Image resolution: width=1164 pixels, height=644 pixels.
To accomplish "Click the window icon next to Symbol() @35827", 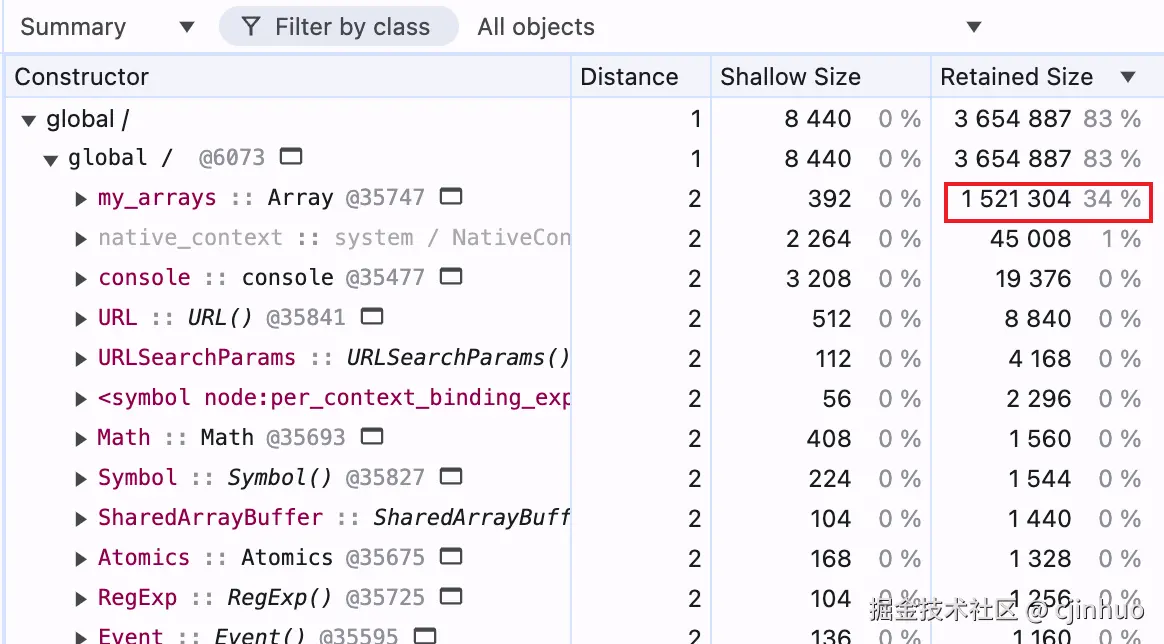I will coord(451,477).
